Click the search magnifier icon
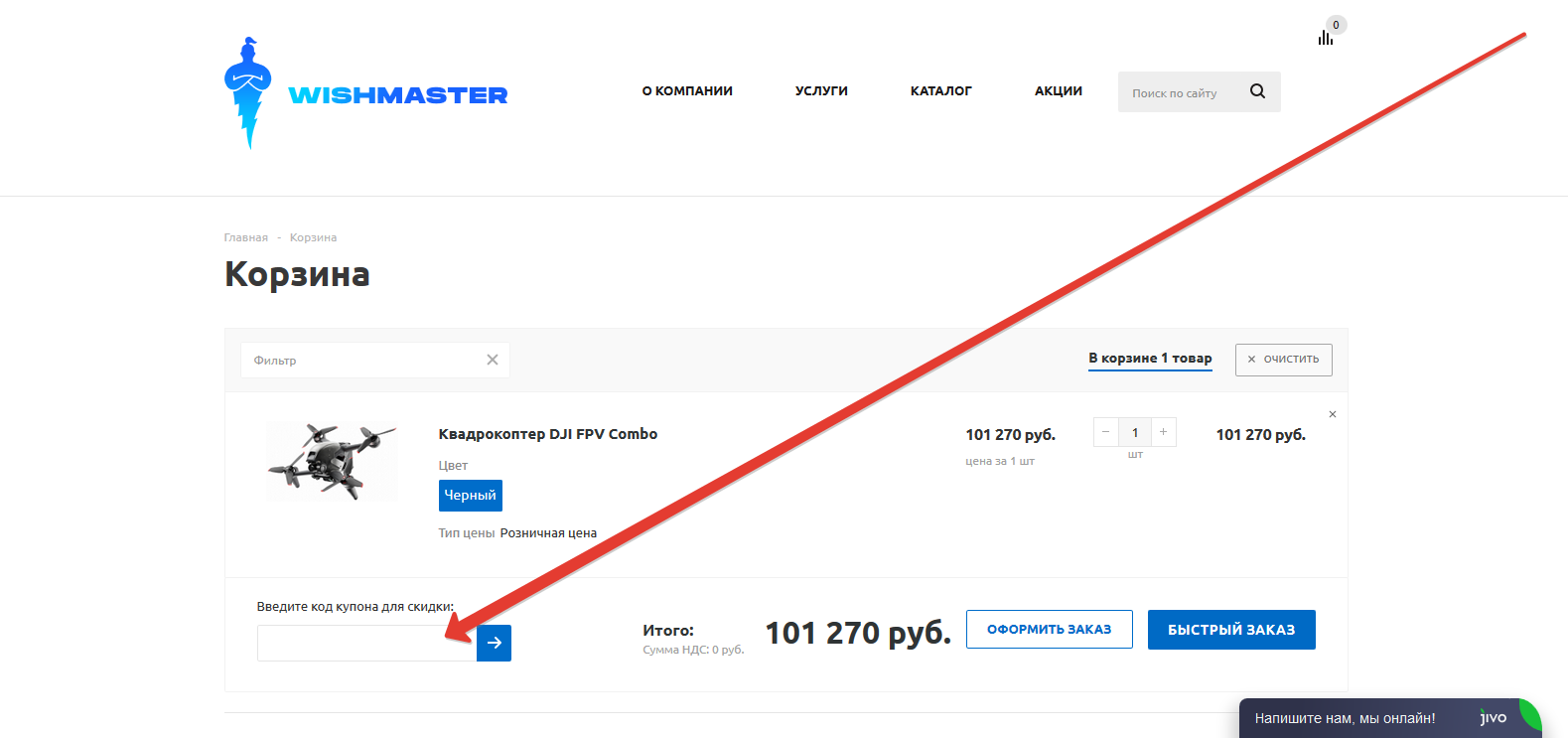The image size is (1568, 738). [x=1257, y=91]
